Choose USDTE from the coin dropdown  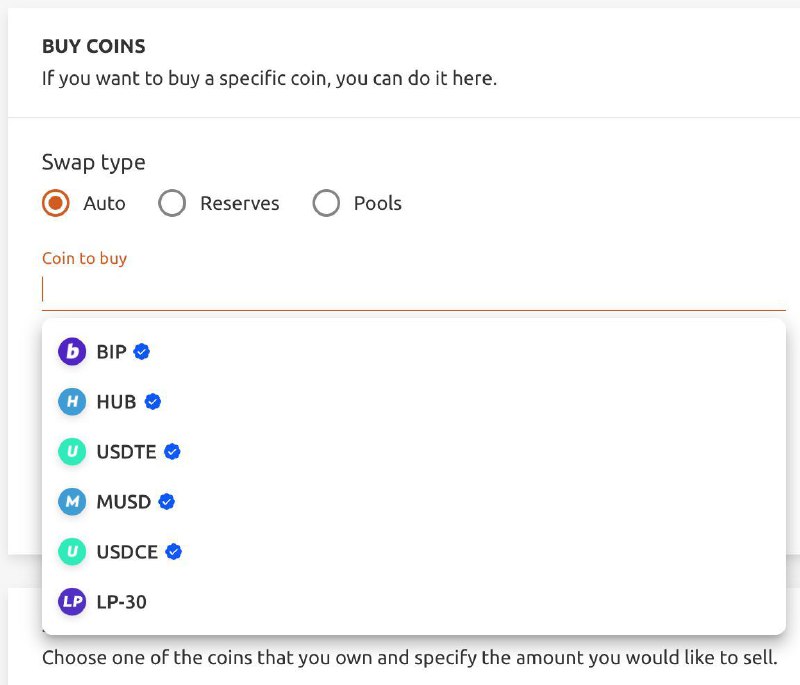pos(414,451)
